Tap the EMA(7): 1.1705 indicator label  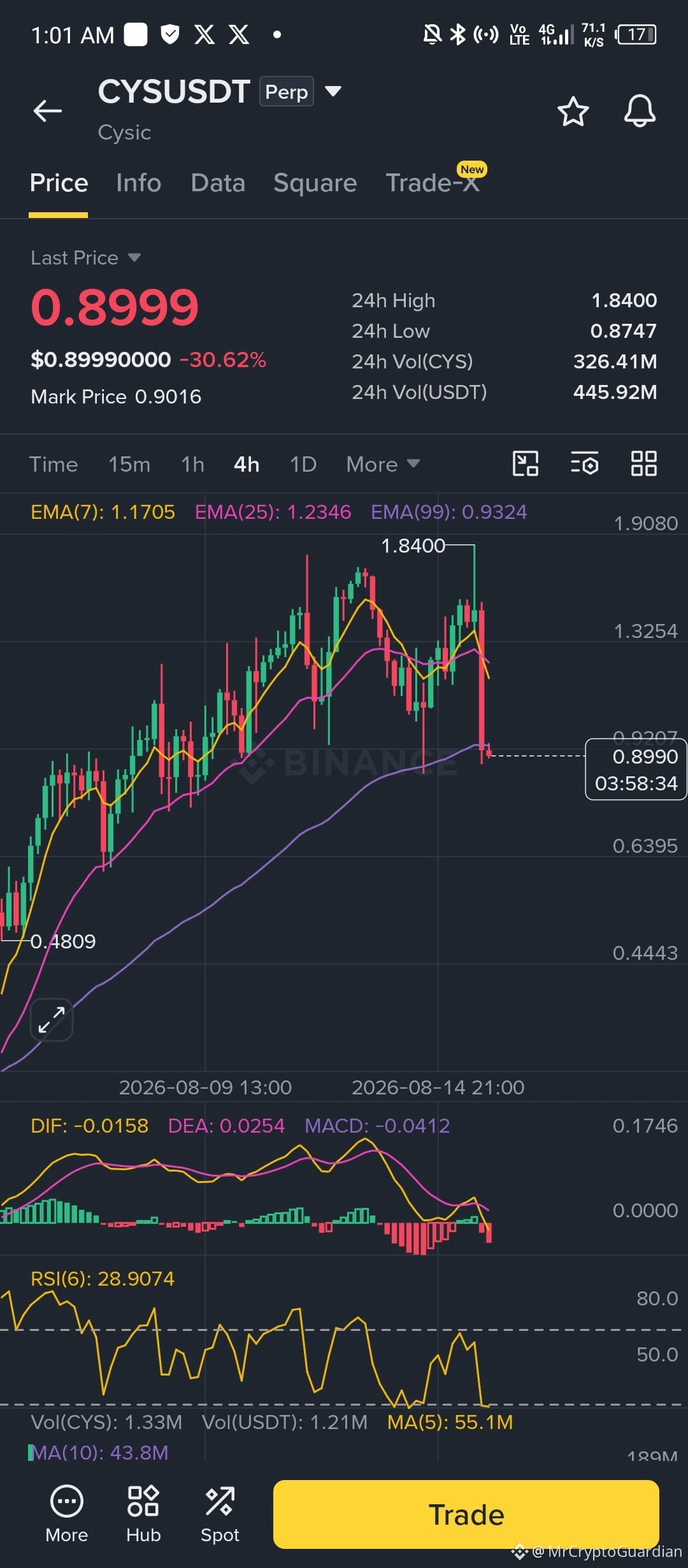103,512
